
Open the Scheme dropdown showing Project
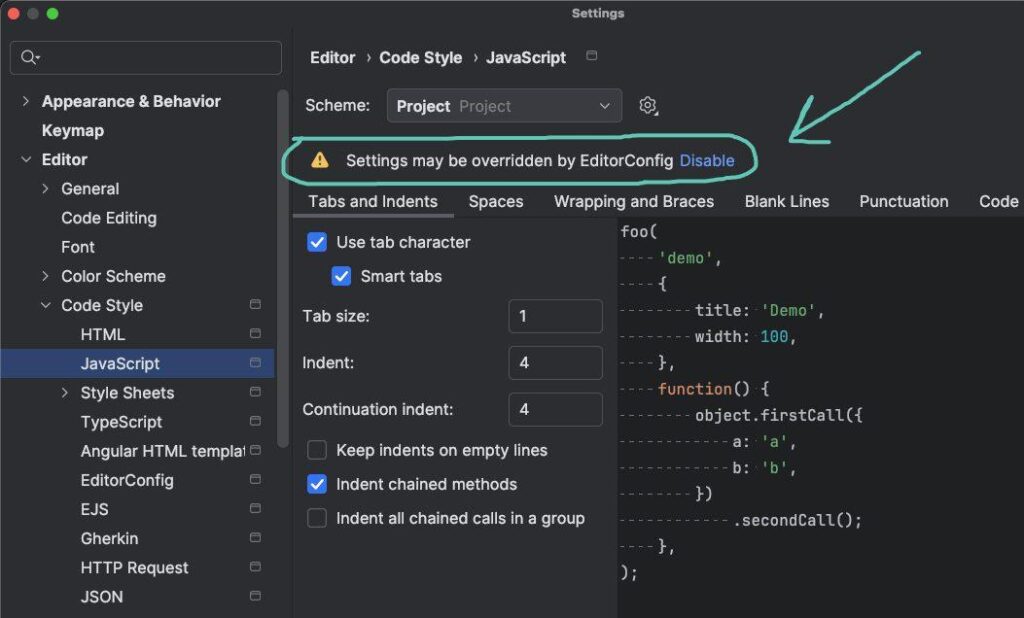[504, 106]
